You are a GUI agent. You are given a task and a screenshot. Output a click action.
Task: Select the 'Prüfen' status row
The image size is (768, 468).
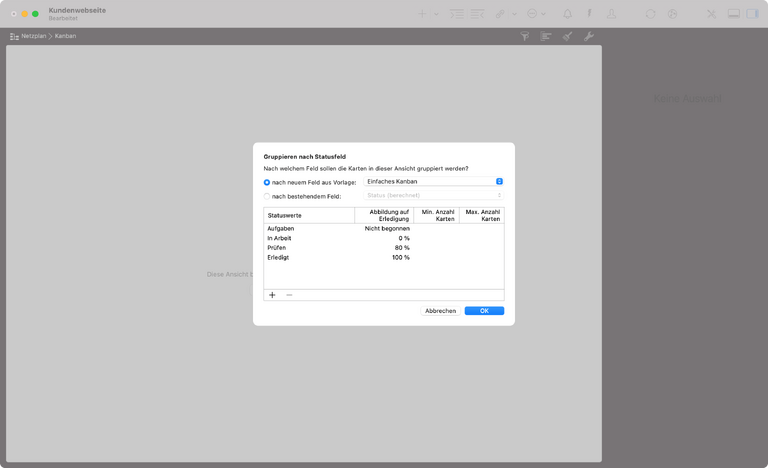277,248
